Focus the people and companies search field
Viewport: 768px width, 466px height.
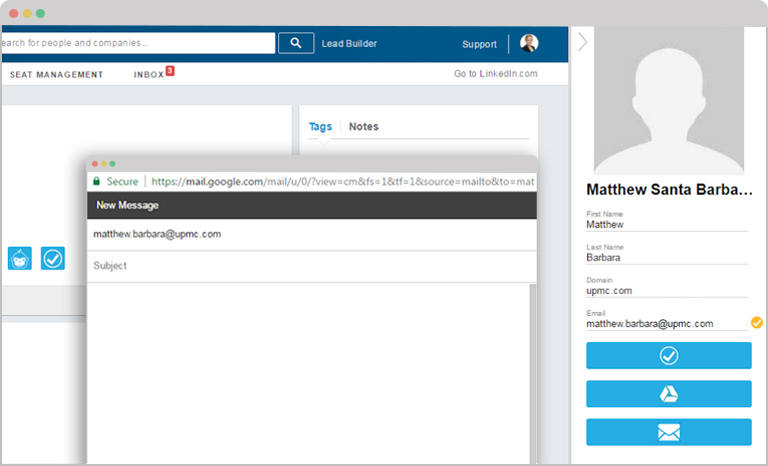(x=138, y=43)
